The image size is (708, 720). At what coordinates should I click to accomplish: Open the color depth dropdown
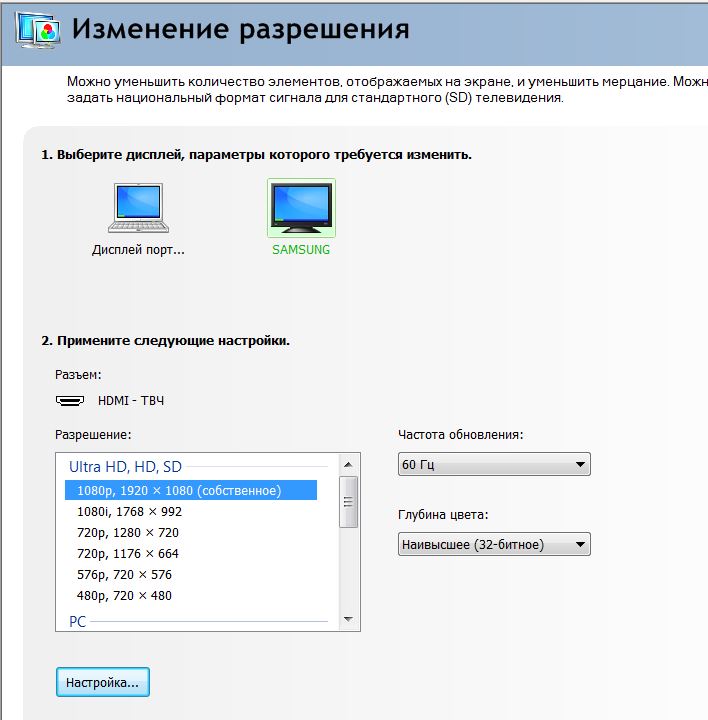(494, 544)
